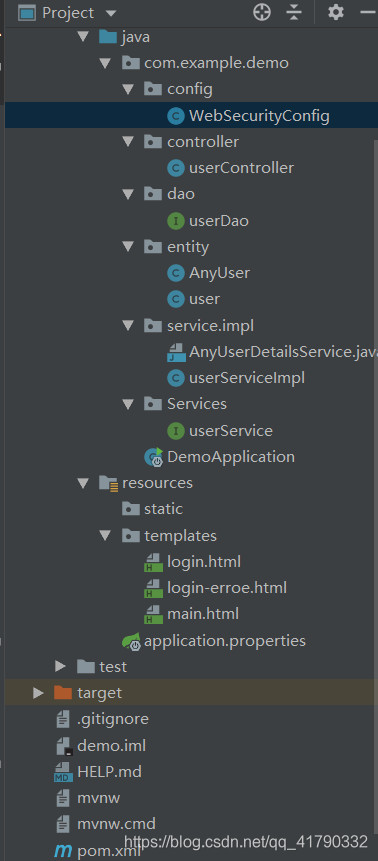Viewport: 378px width, 861px height.
Task: Click the Project window icon
Action: tap(27, 13)
